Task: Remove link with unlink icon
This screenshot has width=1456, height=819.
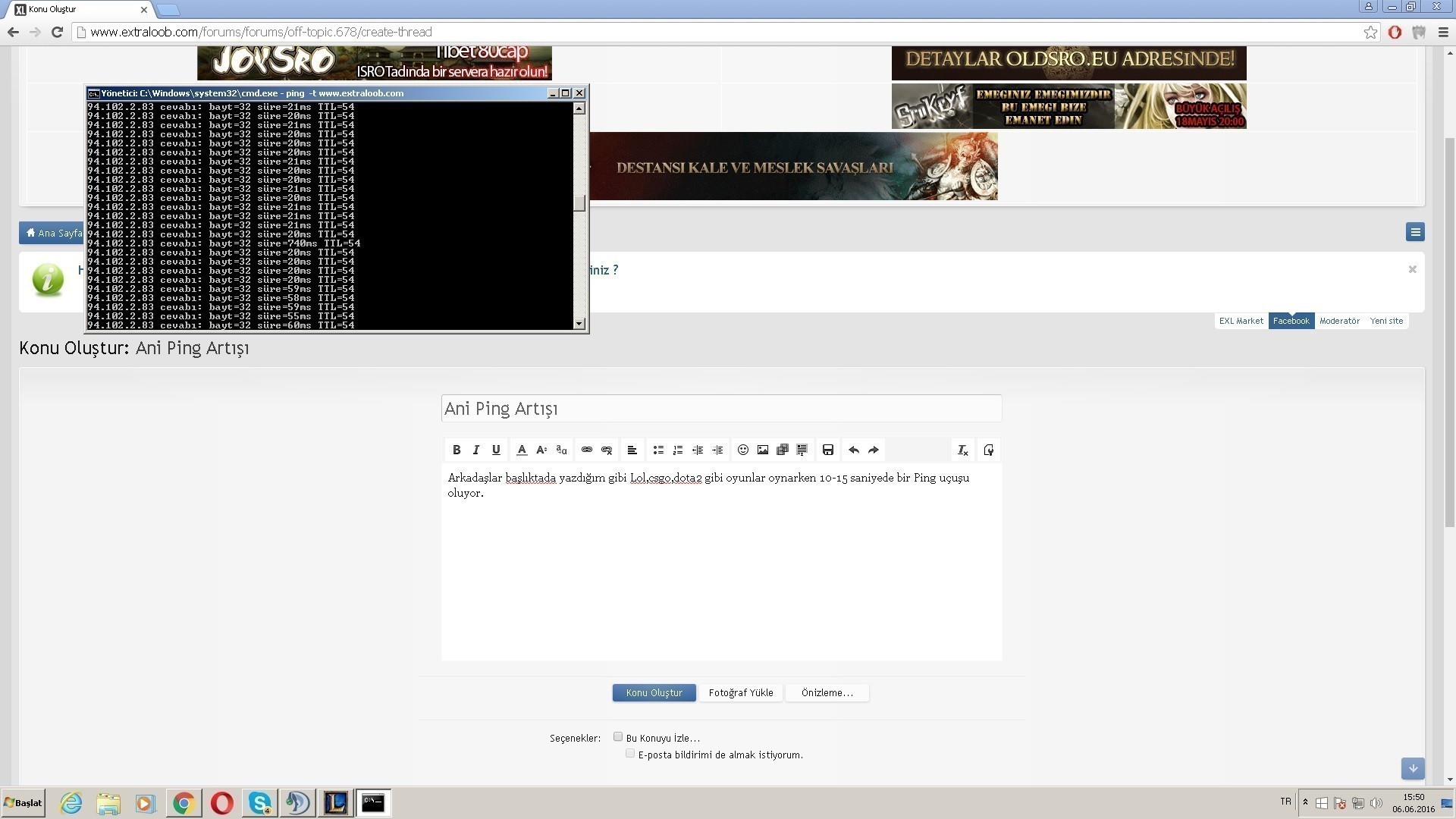Action: pos(607,450)
